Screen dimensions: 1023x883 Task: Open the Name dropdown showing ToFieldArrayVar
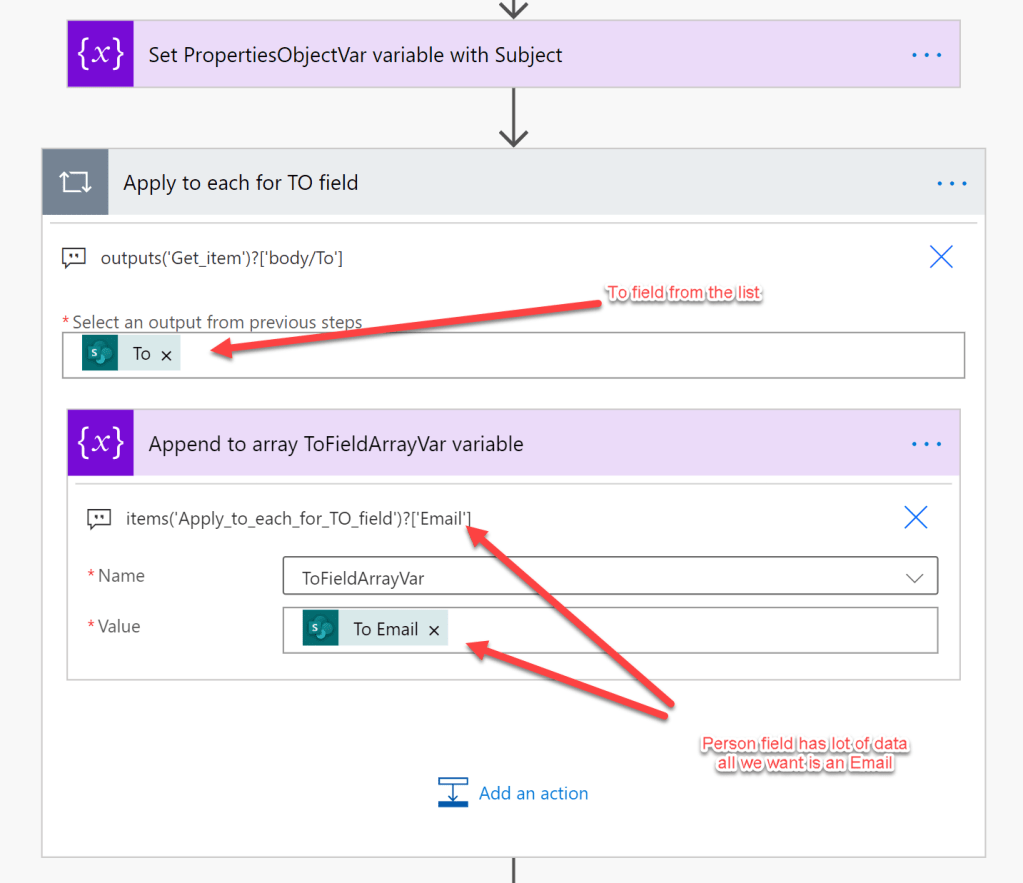[x=913, y=577]
